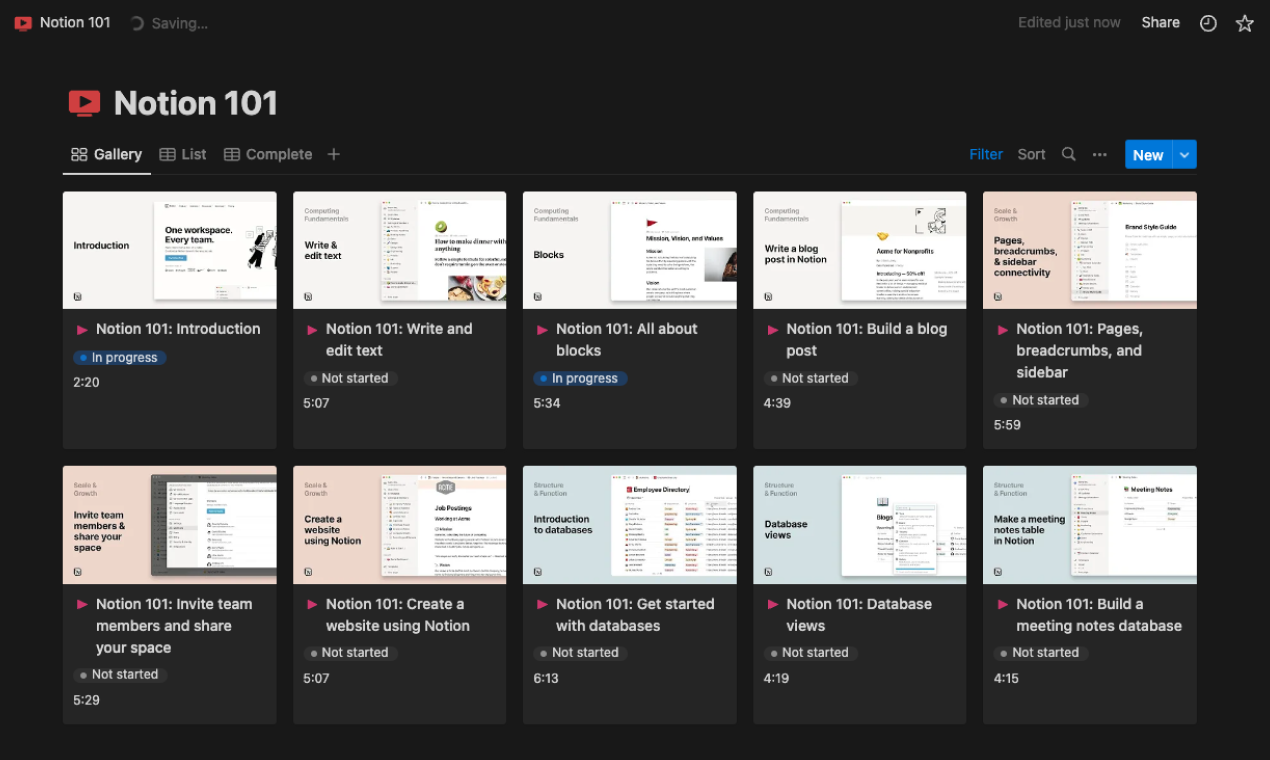The image size is (1270, 760).
Task: Click the Notion 101 breadcrumb title
Action: tap(75, 23)
